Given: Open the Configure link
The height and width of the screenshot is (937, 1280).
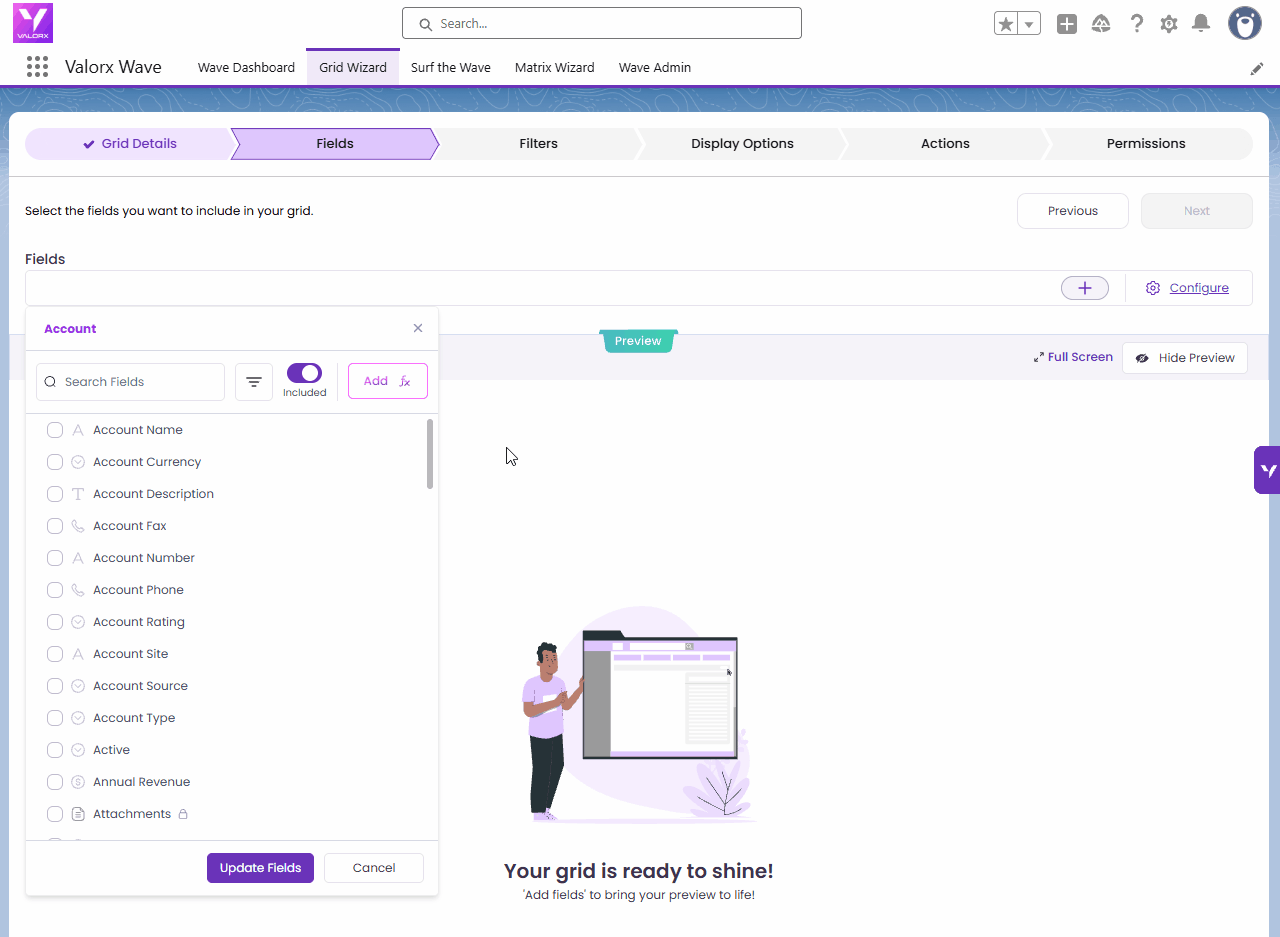Looking at the screenshot, I should coord(1198,288).
